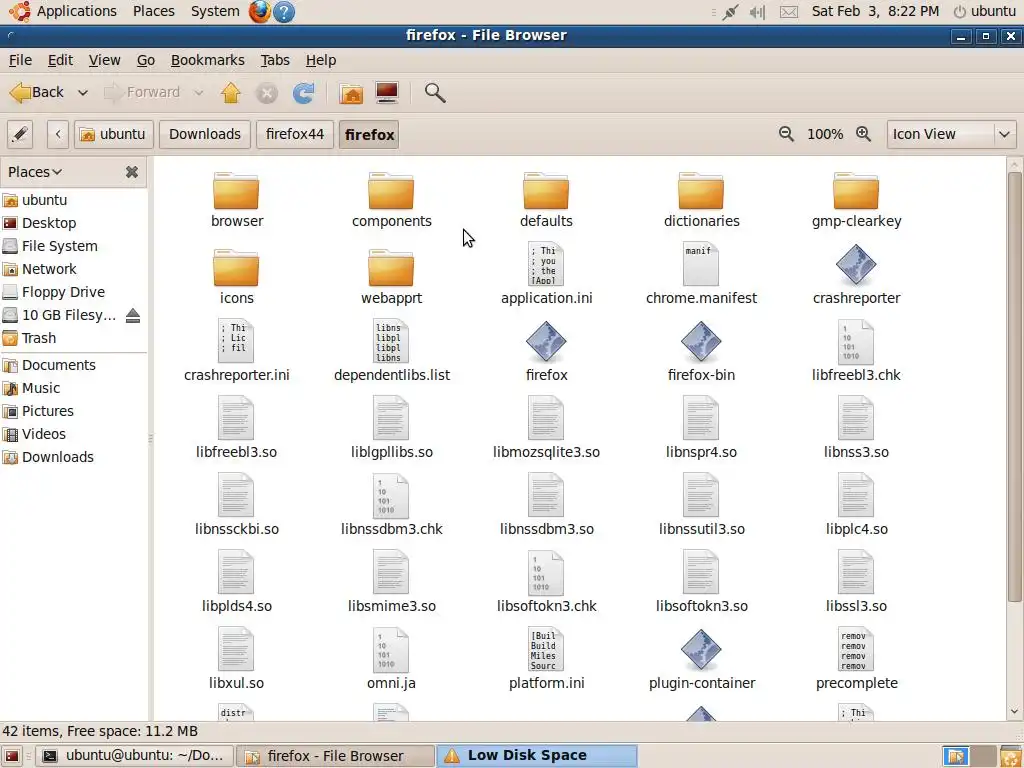Select the defaults folder
Screen dimensions: 1024x768
(x=546, y=191)
